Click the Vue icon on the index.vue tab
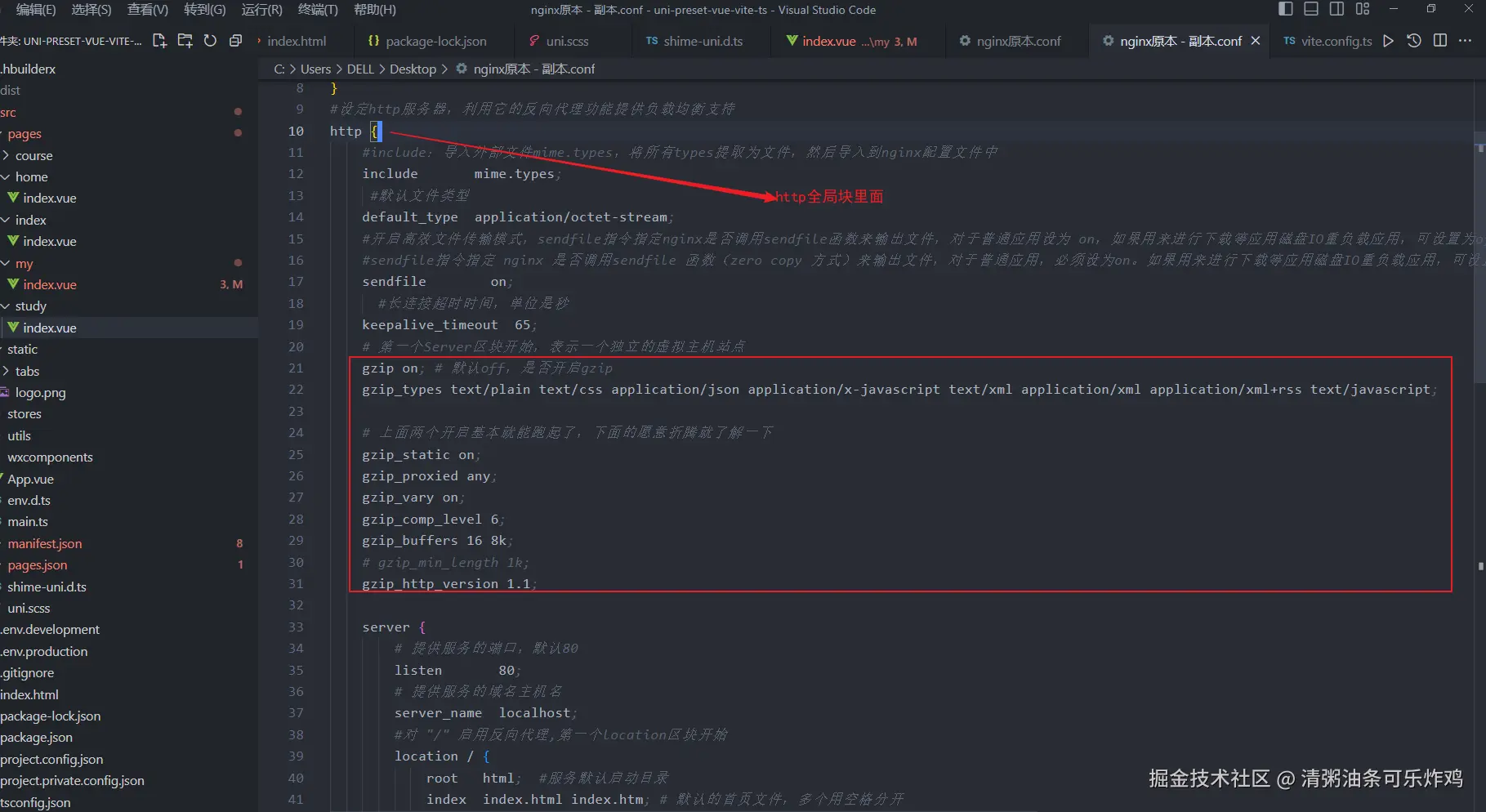1486x812 pixels. 792,41
